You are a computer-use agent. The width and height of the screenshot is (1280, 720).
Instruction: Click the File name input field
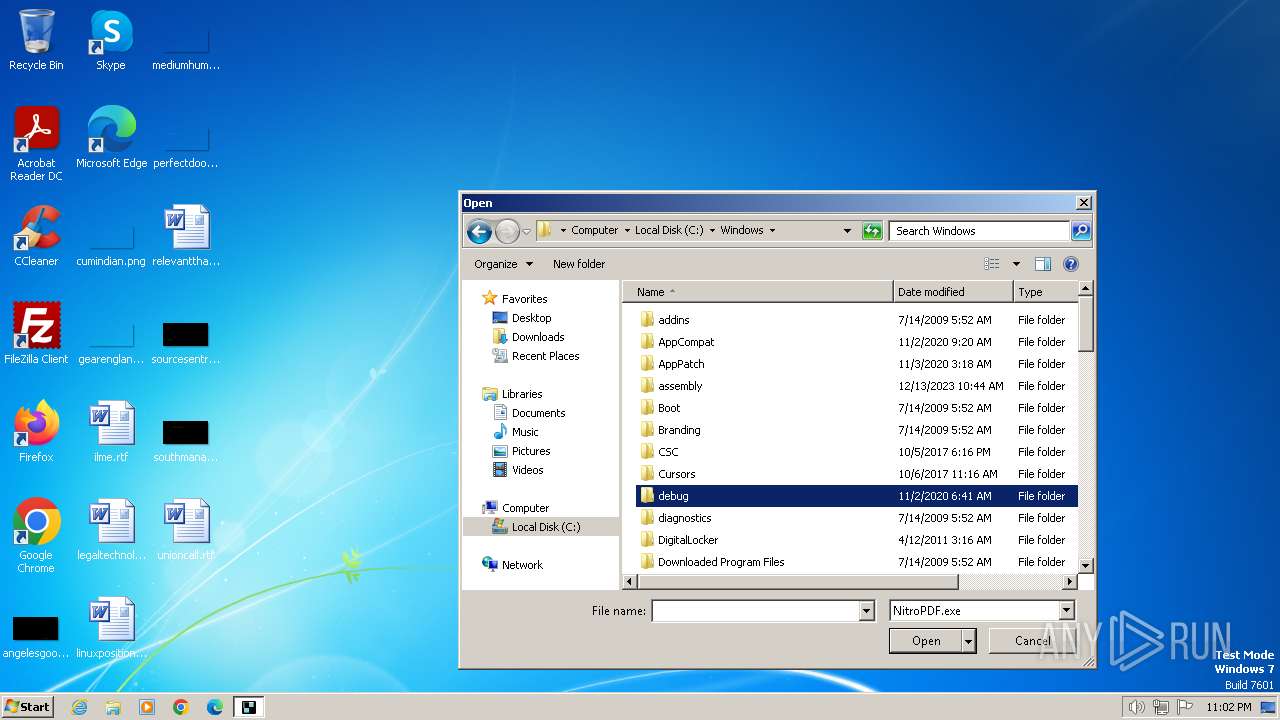(755, 611)
